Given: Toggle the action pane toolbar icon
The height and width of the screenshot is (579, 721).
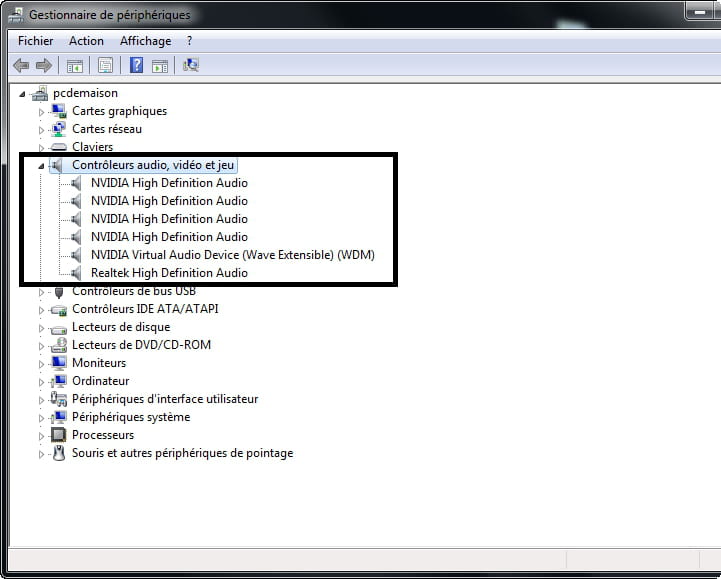Looking at the screenshot, I should pyautogui.click(x=160, y=66).
